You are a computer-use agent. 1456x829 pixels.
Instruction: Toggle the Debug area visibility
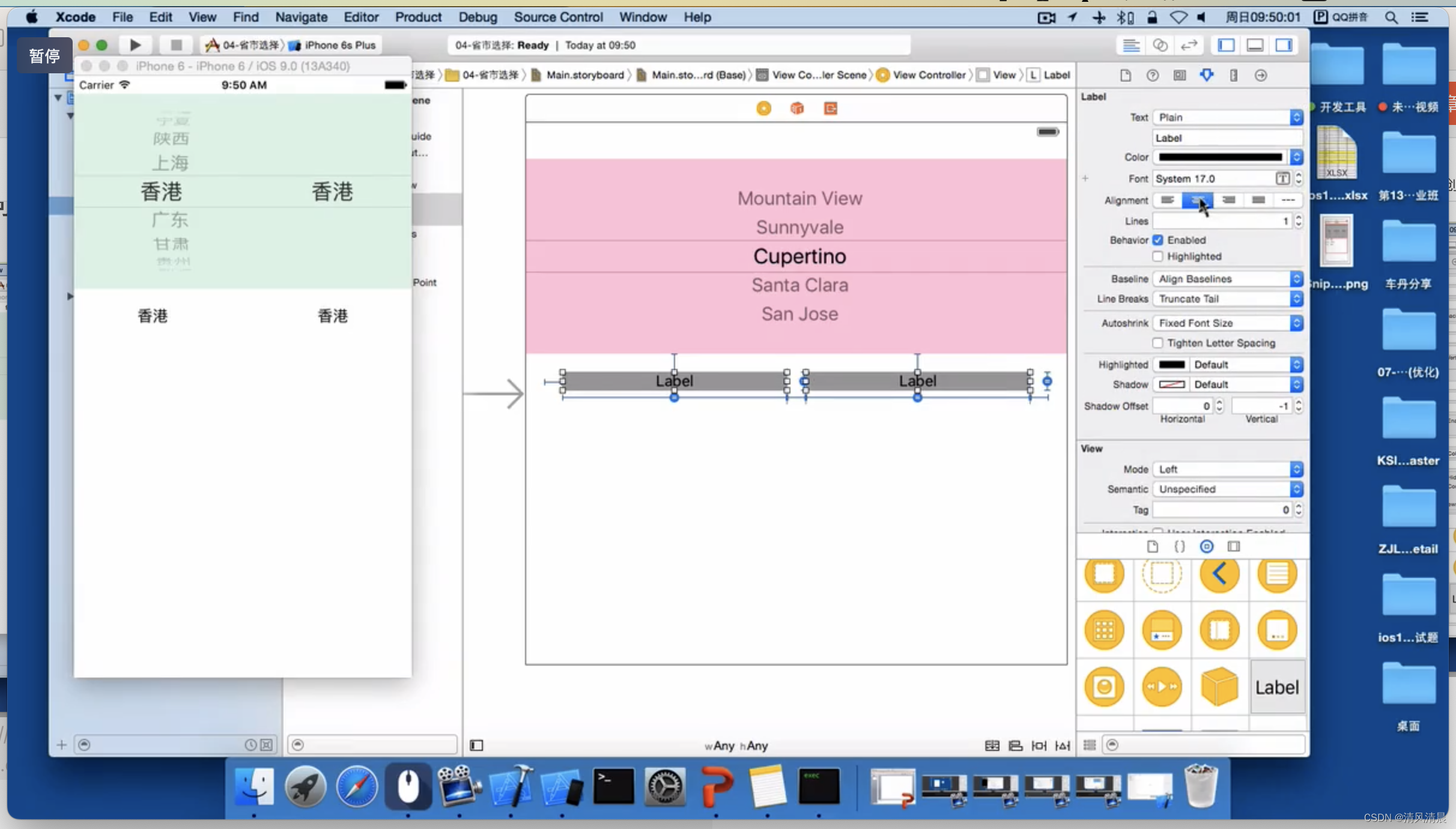coord(1255,46)
